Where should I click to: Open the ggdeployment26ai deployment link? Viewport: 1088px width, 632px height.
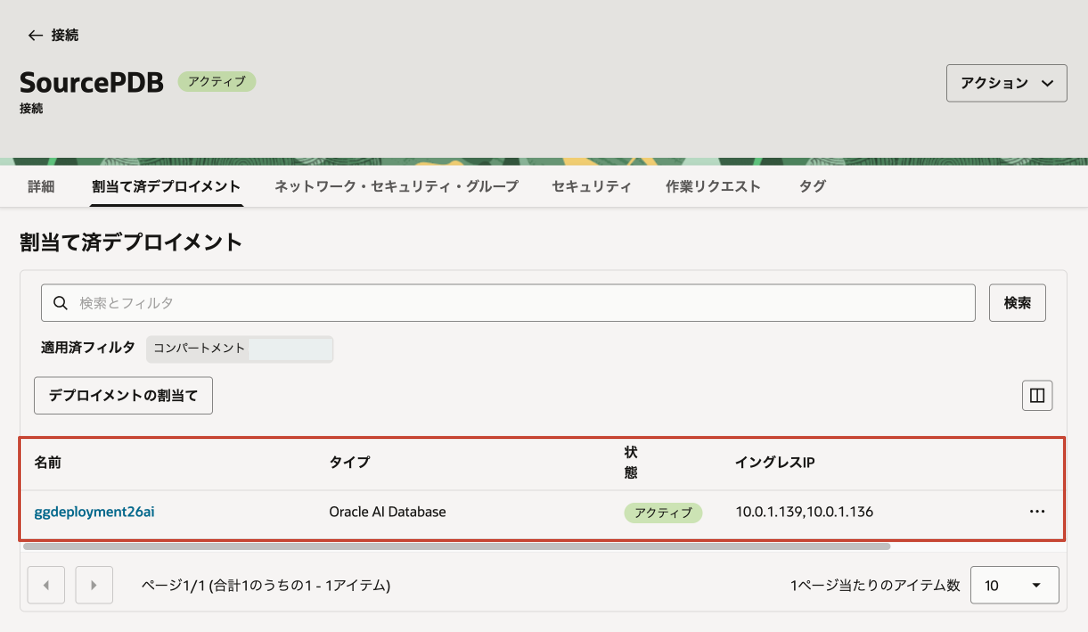pyautogui.click(x=94, y=511)
